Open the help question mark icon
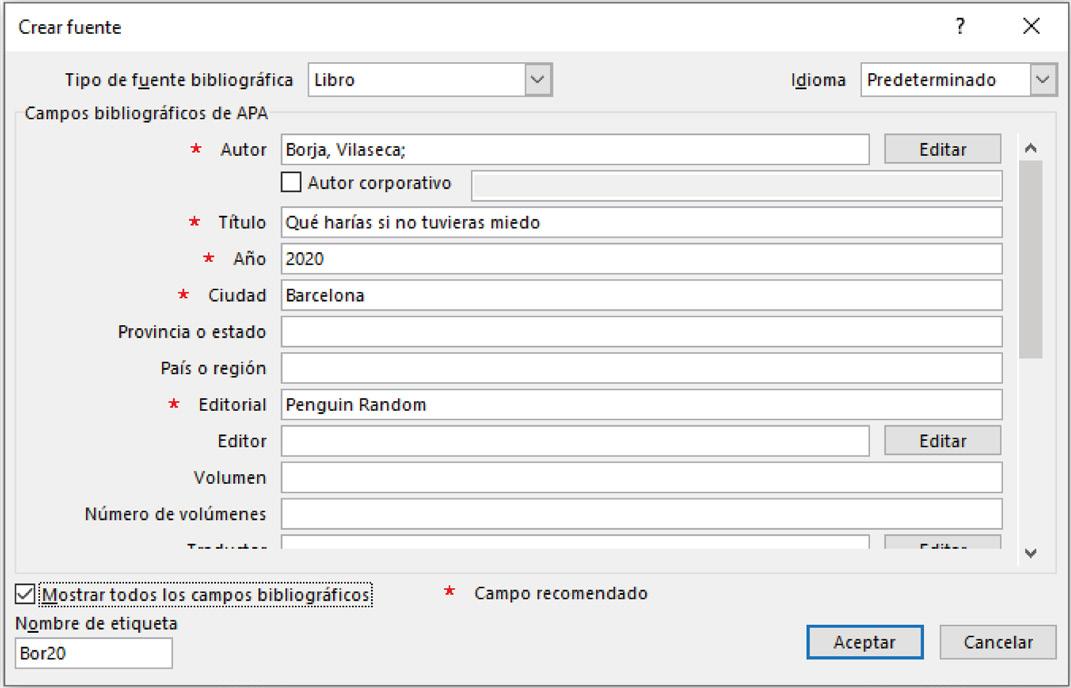Screen dimensions: 1071x688 pos(960,27)
